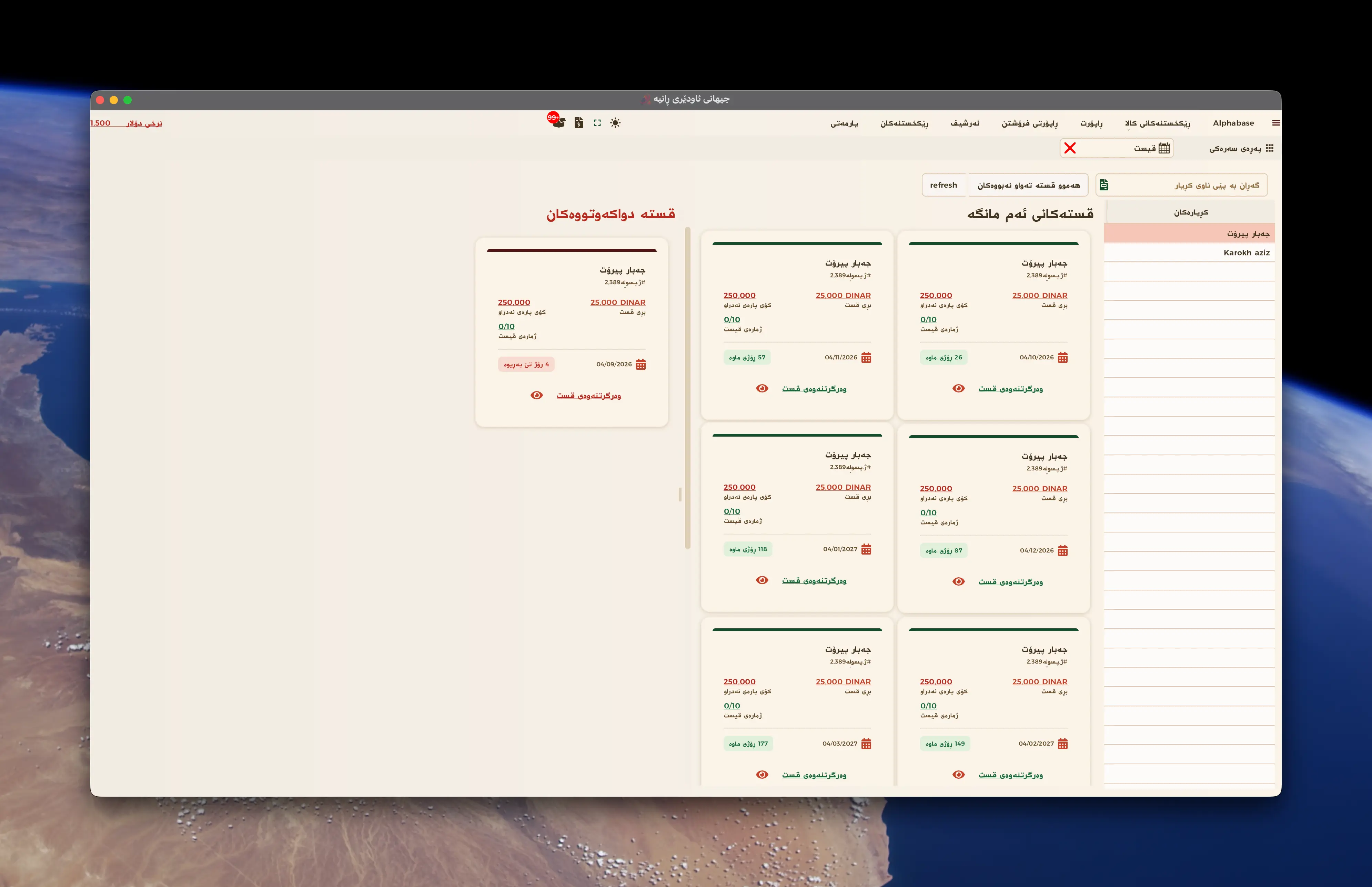Viewport: 1372px width, 887px height.
Task: Click the 0/10 count on the 04/11/2026 card
Action: tap(732, 319)
